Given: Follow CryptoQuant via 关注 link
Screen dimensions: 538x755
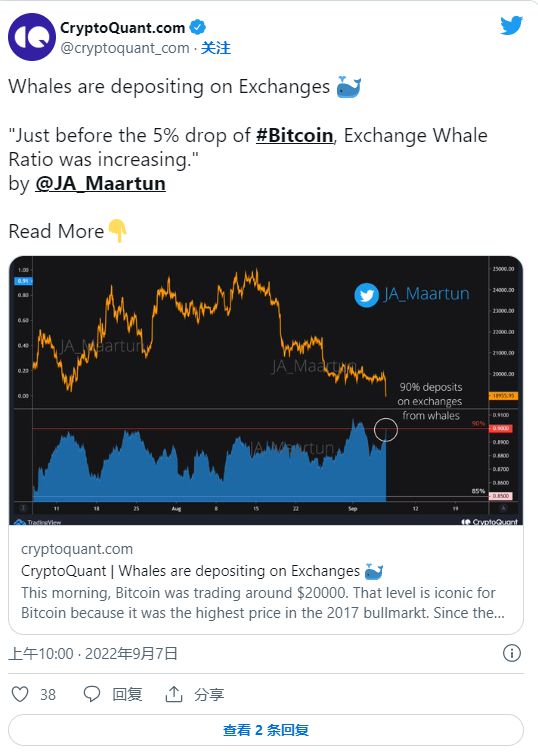Looking at the screenshot, I should (x=216, y=48).
